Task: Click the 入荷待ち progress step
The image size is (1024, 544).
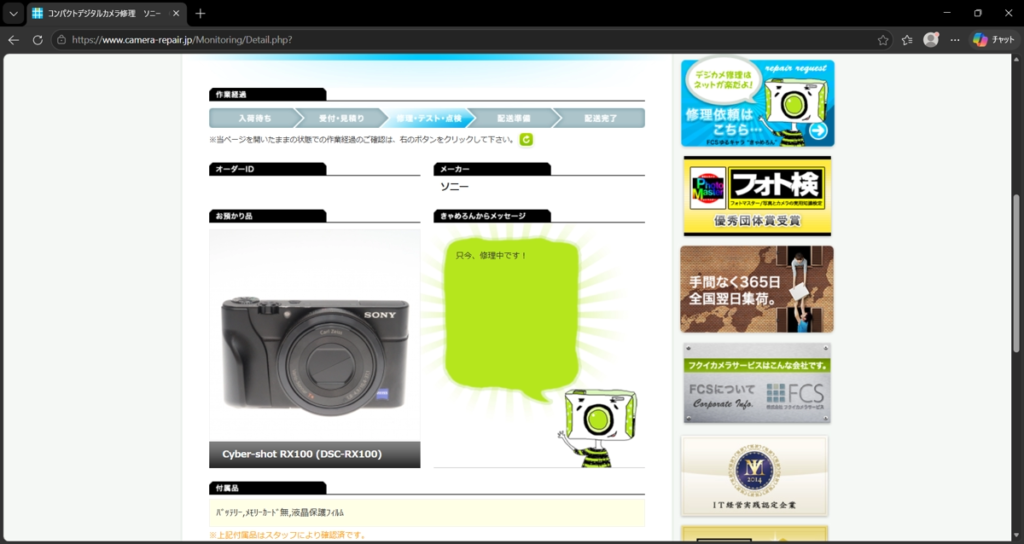Action: coord(255,118)
